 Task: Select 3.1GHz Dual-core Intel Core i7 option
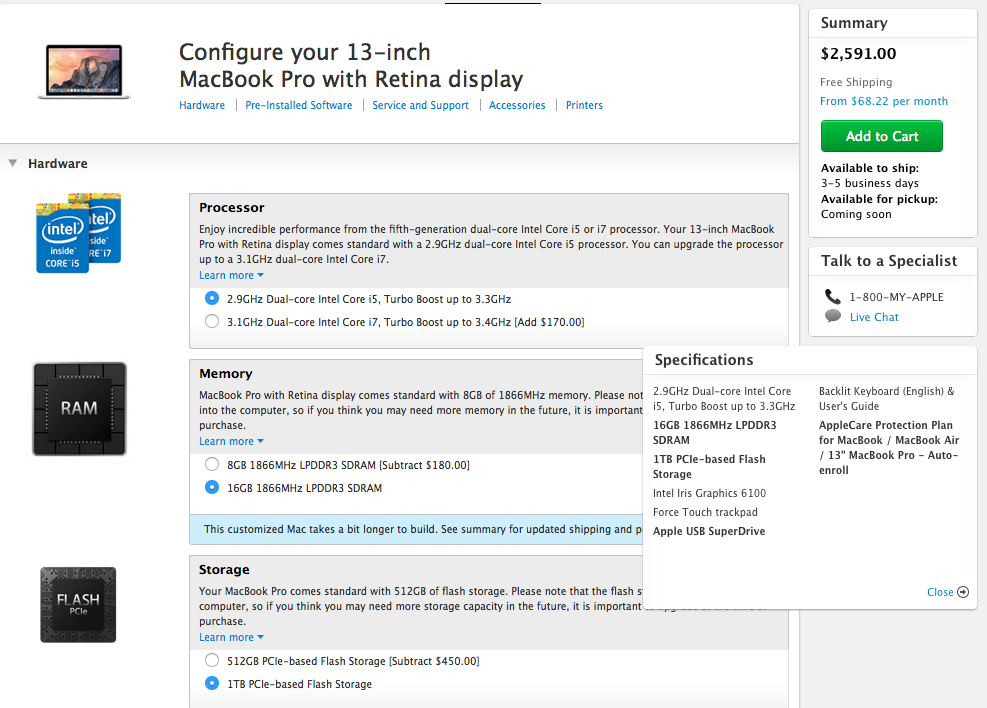(x=212, y=322)
